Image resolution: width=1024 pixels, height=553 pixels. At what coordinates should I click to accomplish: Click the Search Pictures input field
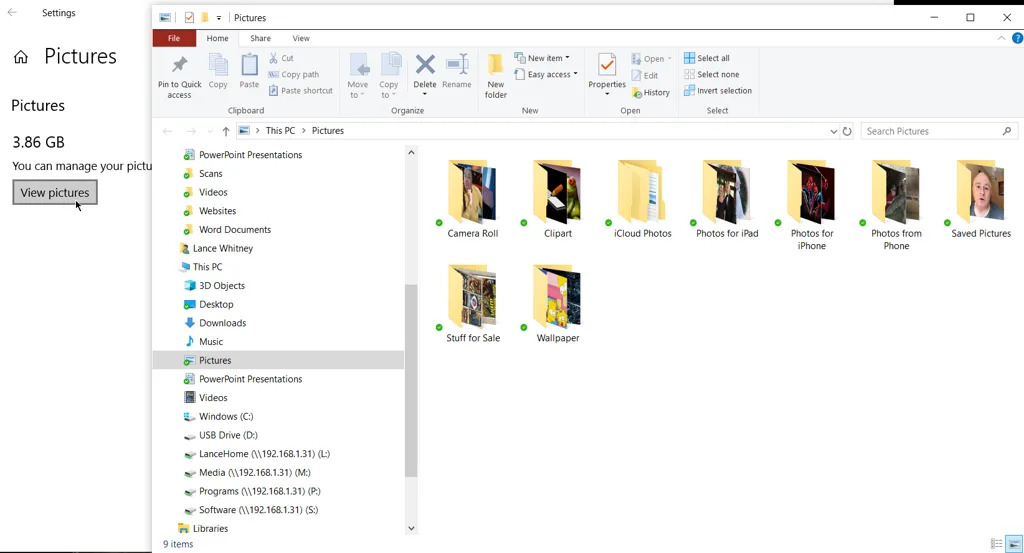[x=930, y=131]
